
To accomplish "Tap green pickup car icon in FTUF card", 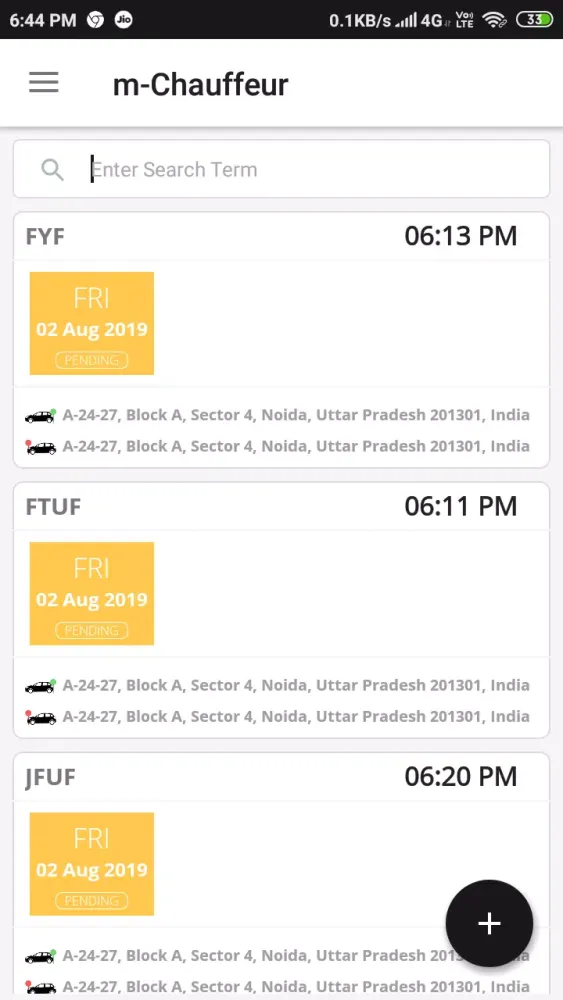I will pos(40,686).
